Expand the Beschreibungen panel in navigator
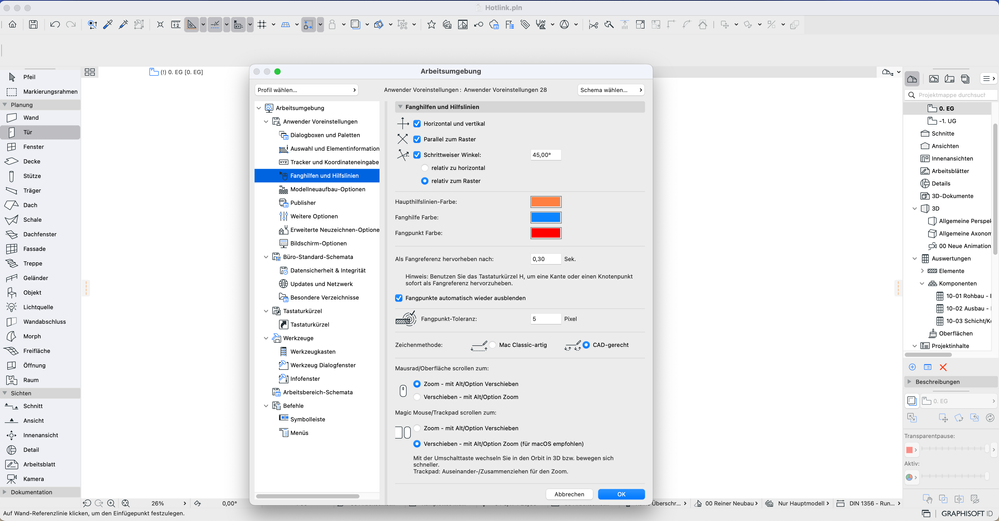This screenshot has height=521, width=999. coord(910,382)
